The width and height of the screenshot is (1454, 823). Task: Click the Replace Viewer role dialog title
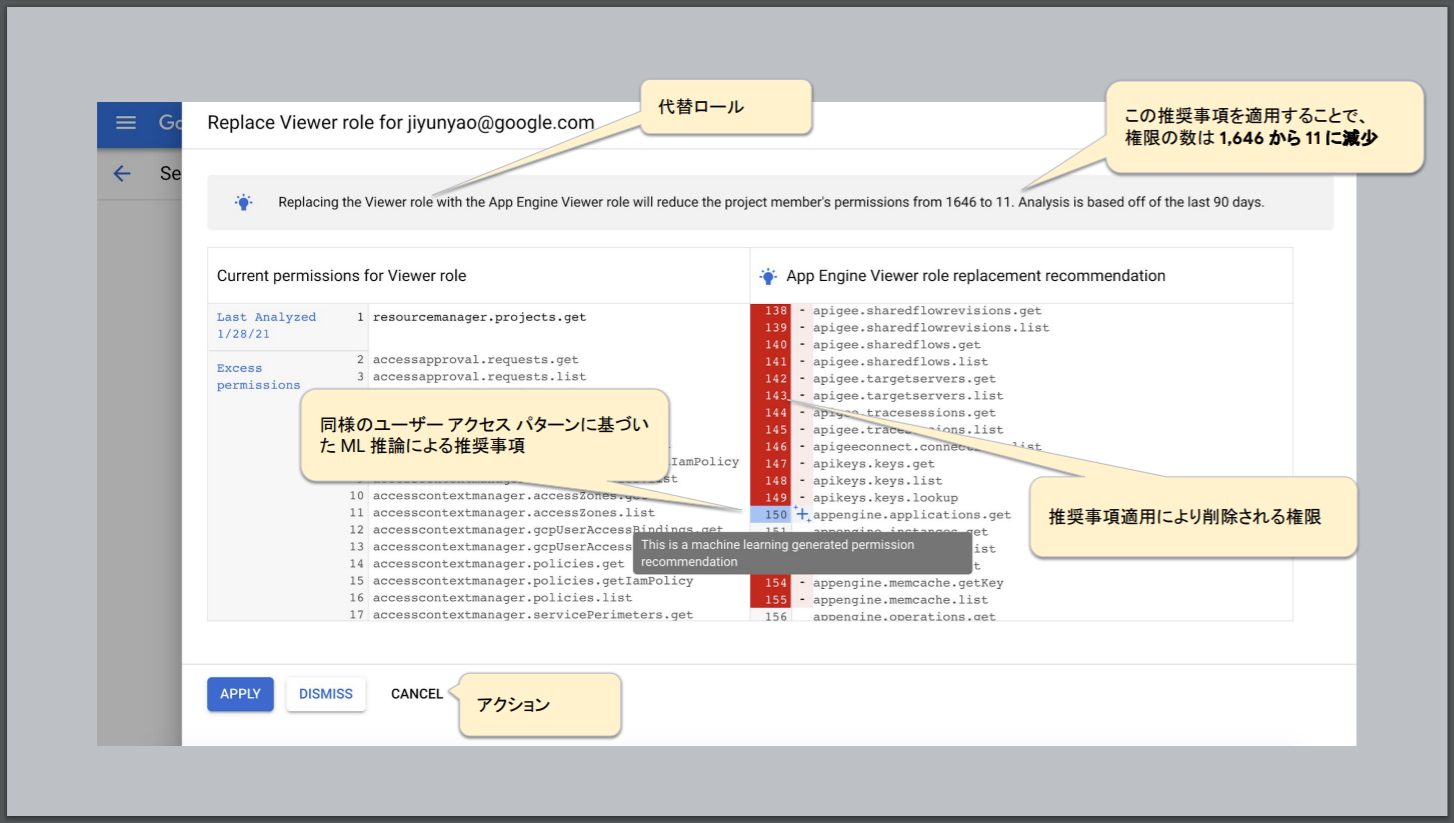(400, 123)
